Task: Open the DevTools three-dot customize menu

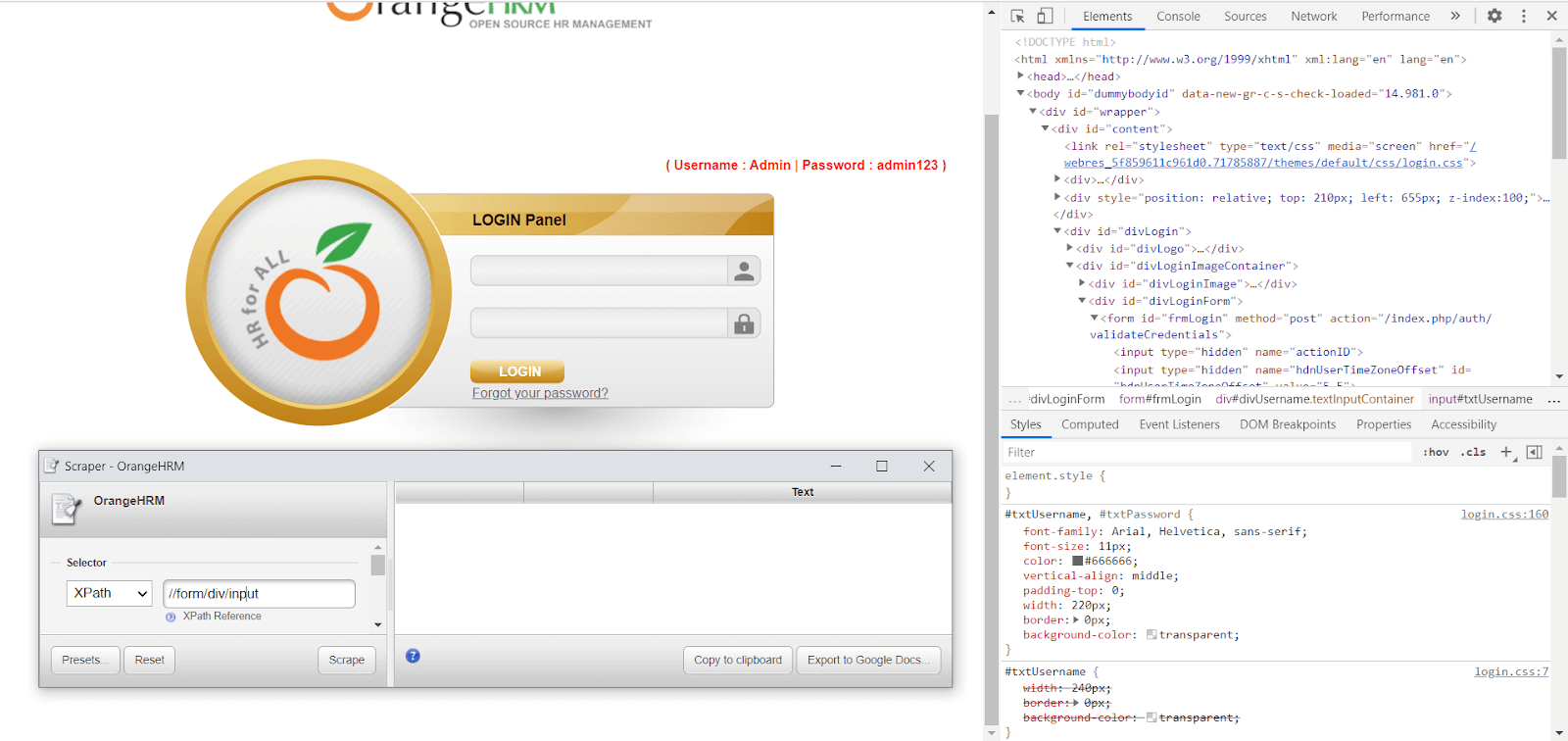Action: (1523, 16)
